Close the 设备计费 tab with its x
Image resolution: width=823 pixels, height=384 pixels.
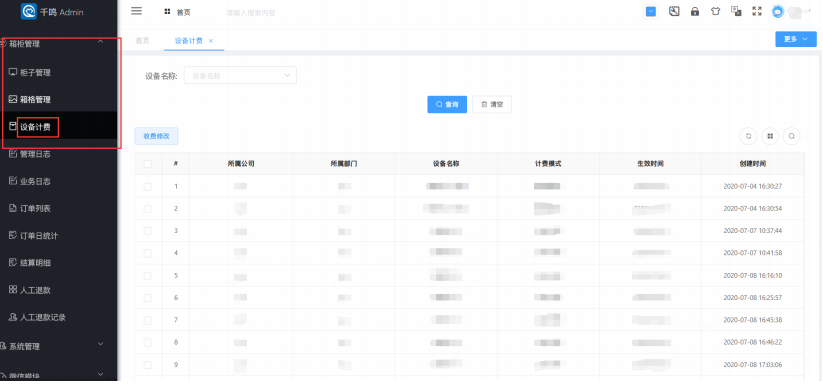(x=211, y=40)
